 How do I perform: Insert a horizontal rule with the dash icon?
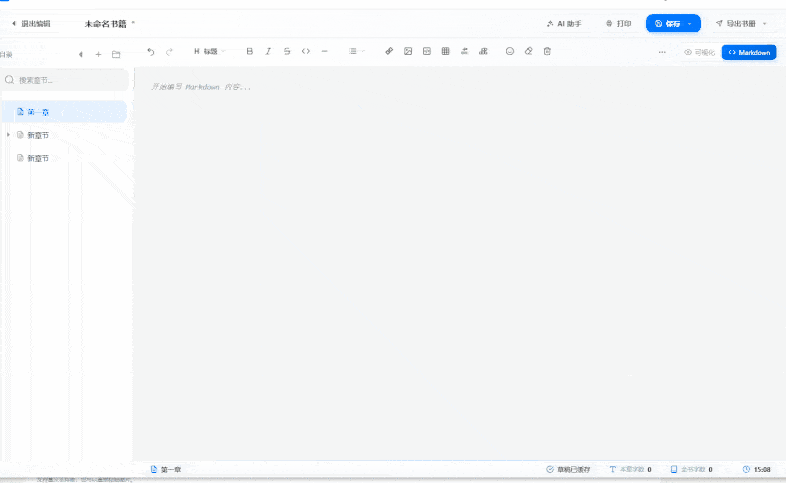click(x=324, y=51)
